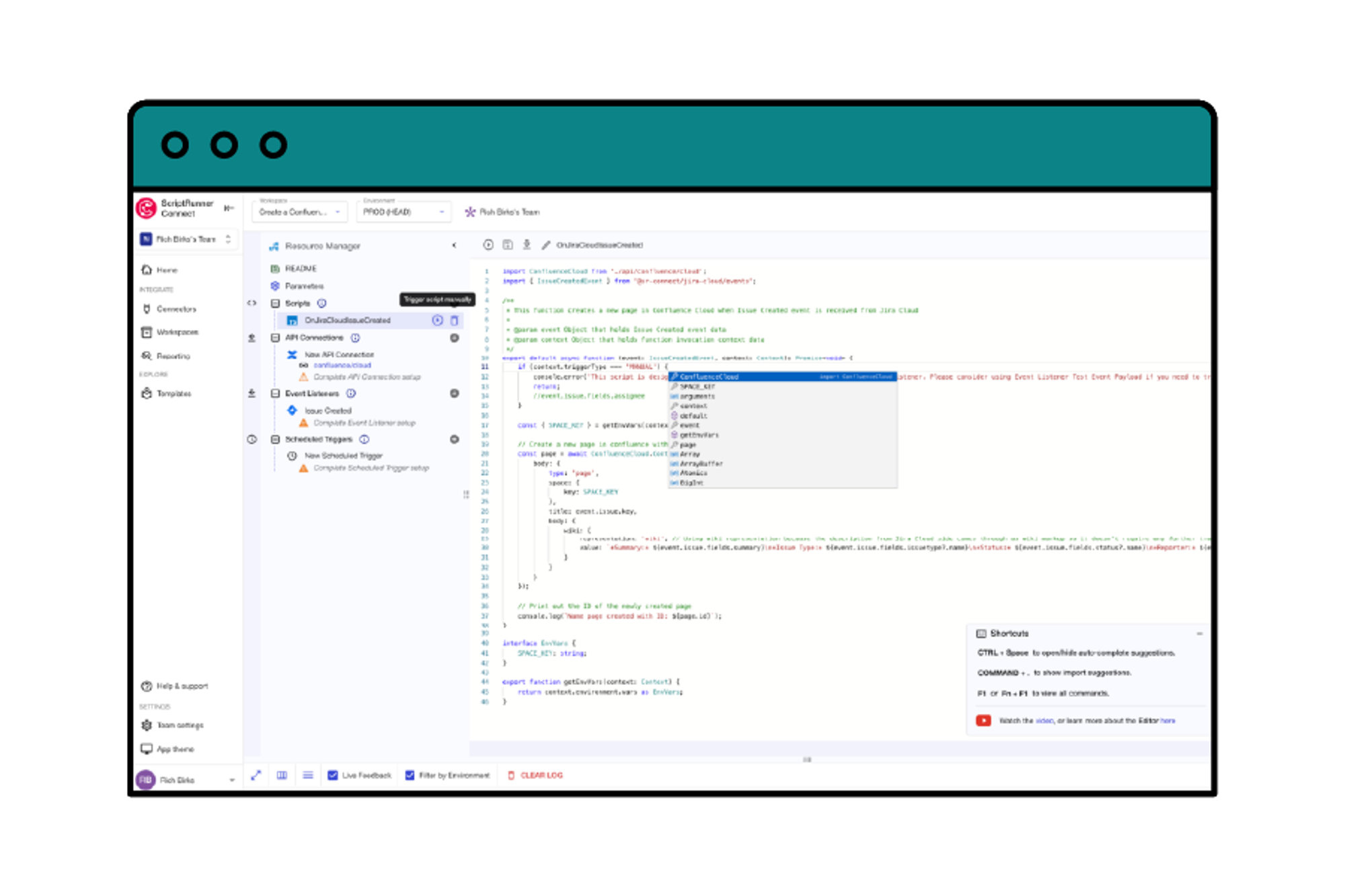
Task: Expand console with the arrows icon
Action: [256, 776]
